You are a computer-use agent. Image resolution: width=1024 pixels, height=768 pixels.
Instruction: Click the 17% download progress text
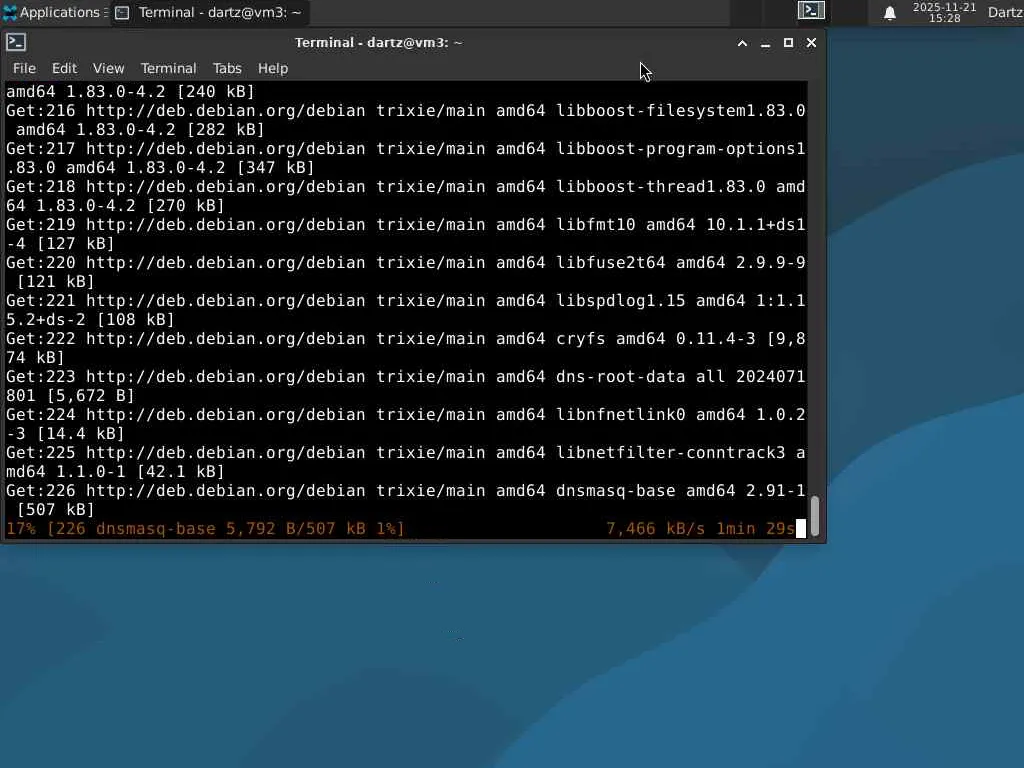(205, 528)
